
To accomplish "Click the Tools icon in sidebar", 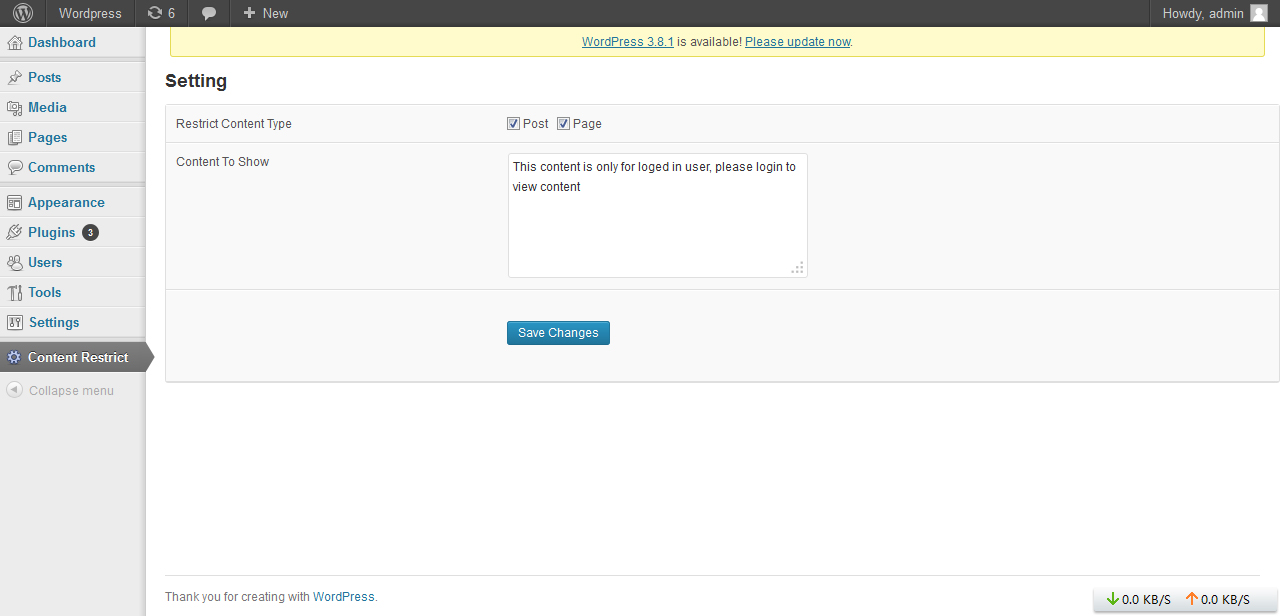I will (x=15, y=292).
